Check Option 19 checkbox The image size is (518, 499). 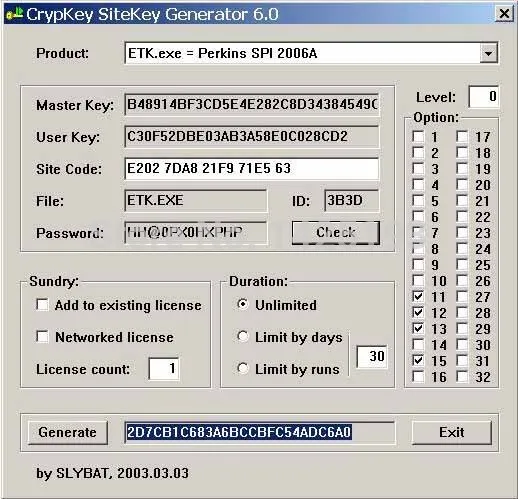click(x=462, y=168)
